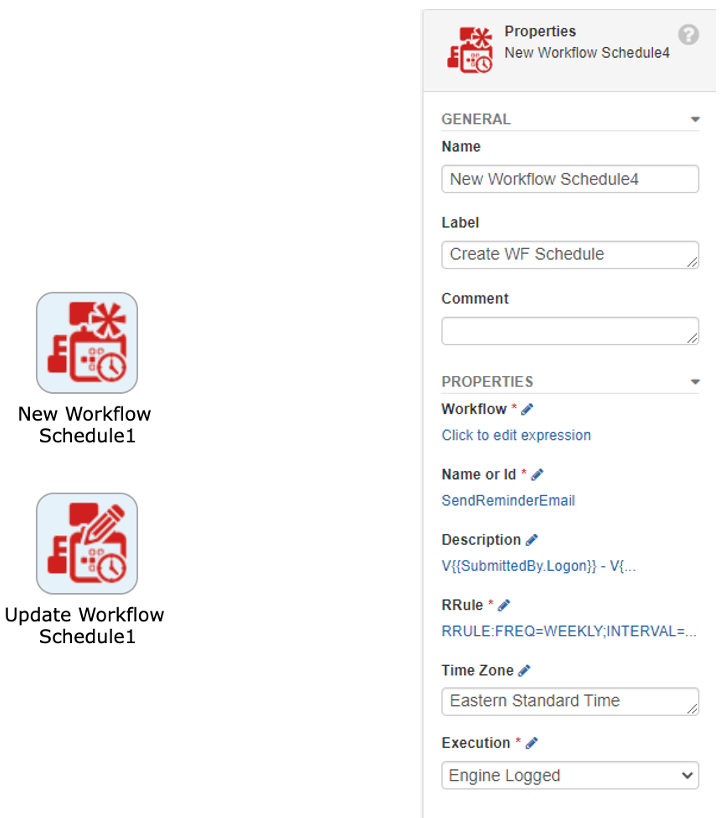Select the Update Workflow Schedule1 activity icon
720x818 pixels.
click(87, 544)
